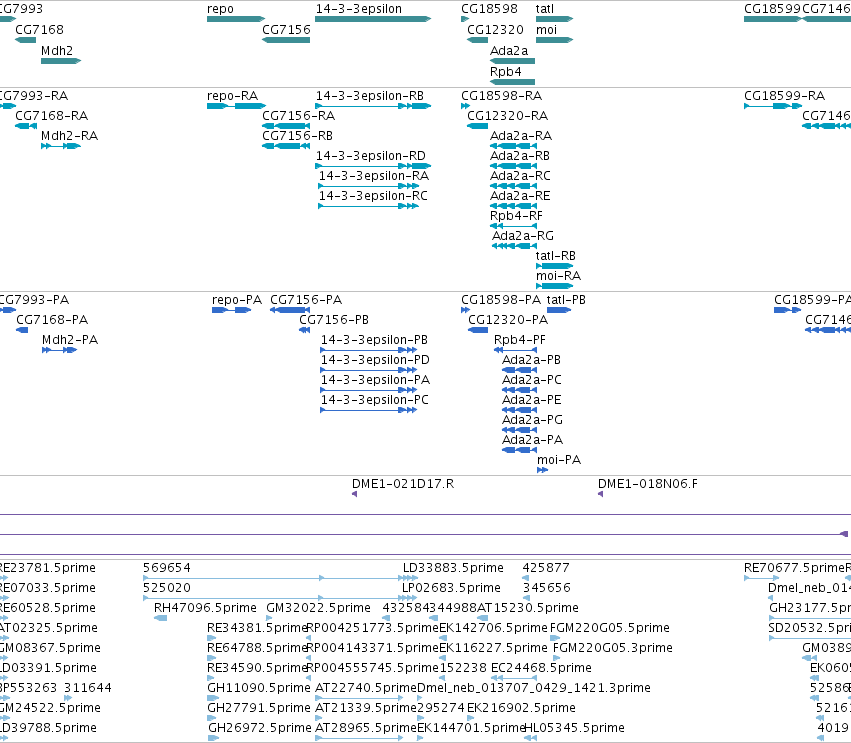Select the repo-PA protein label
The image size is (851, 743).
(x=237, y=300)
